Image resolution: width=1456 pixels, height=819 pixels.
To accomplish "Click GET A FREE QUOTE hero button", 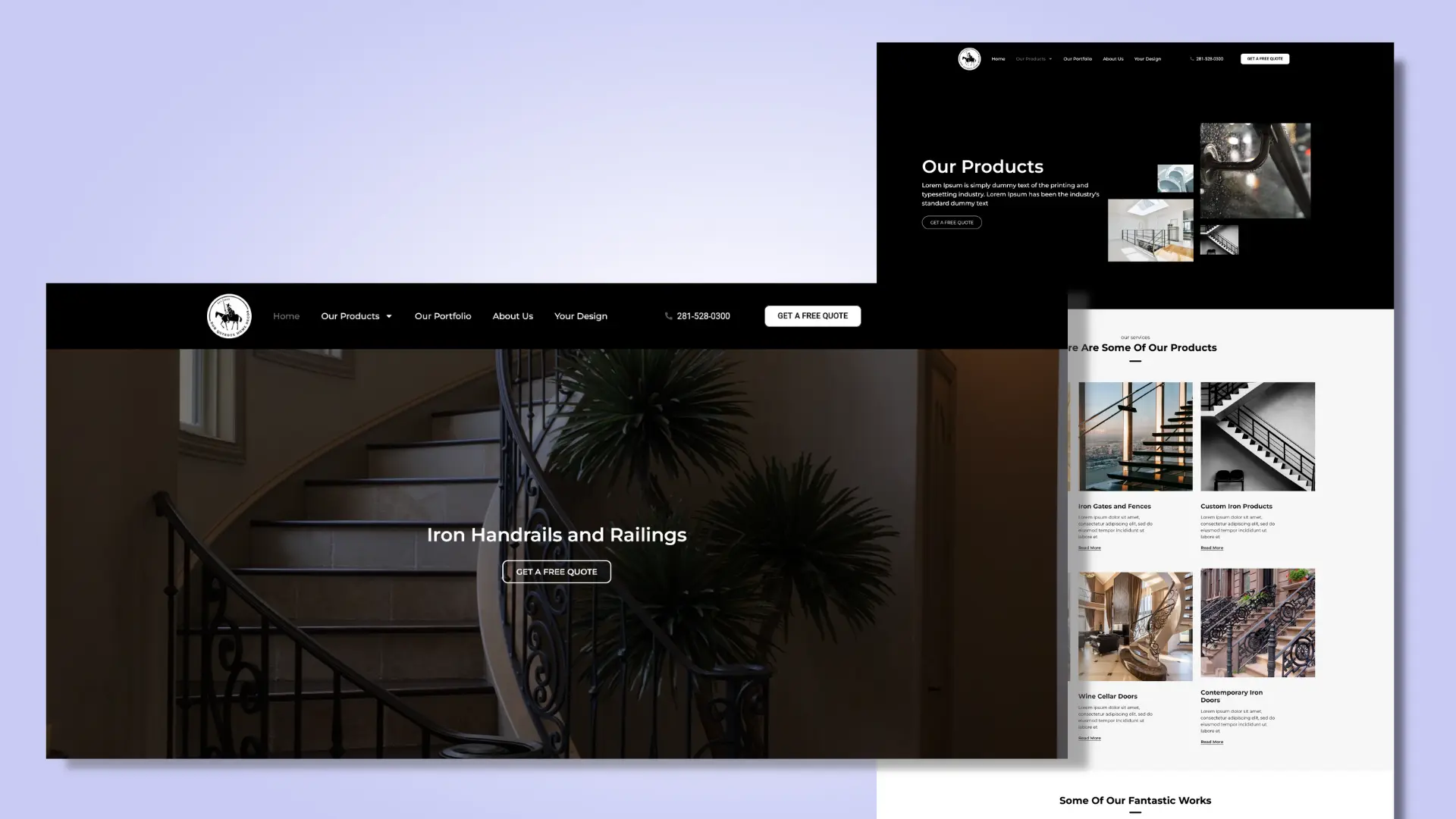I will coord(556,571).
